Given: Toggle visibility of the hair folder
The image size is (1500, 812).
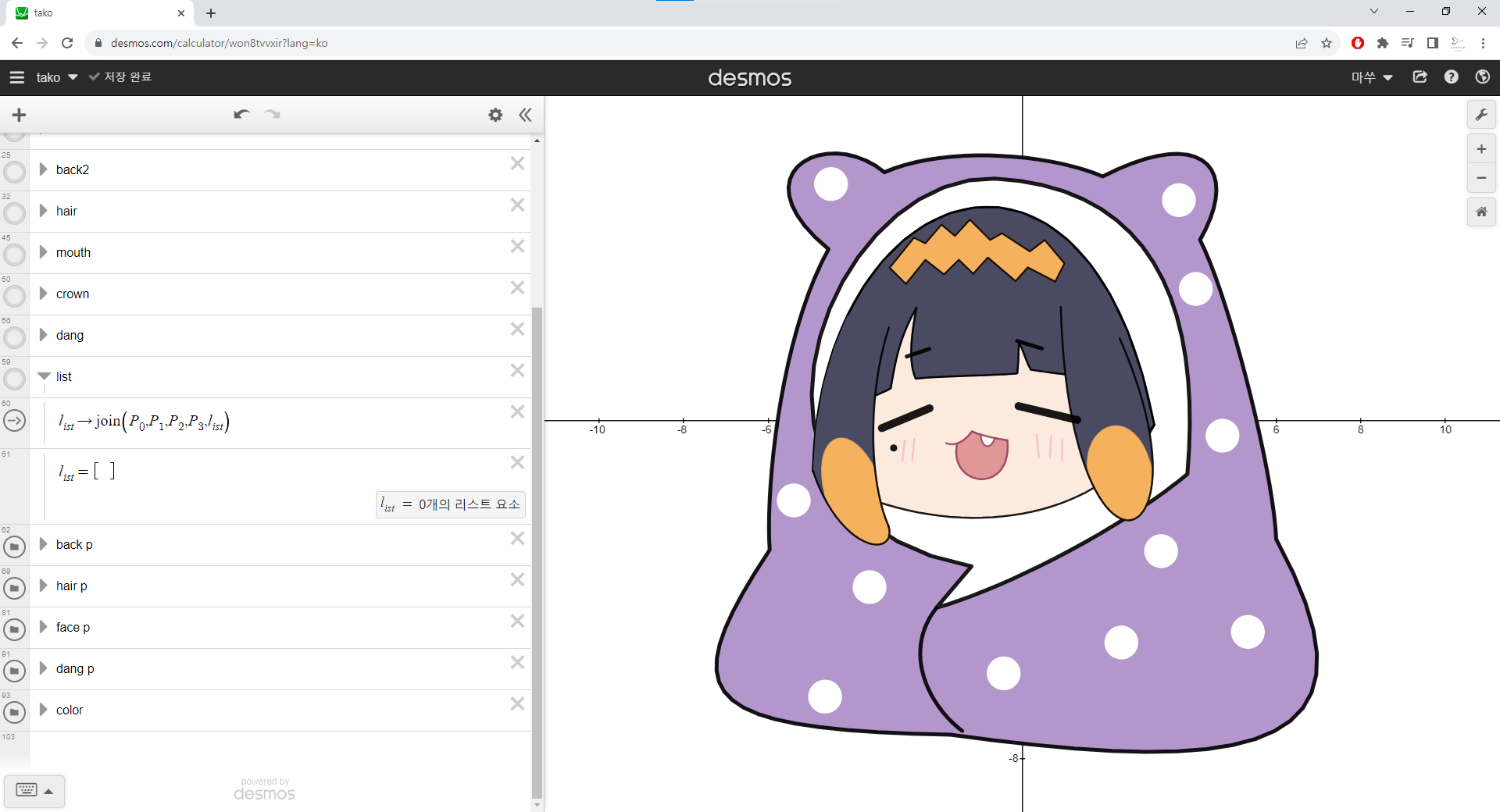Looking at the screenshot, I should tap(14, 213).
